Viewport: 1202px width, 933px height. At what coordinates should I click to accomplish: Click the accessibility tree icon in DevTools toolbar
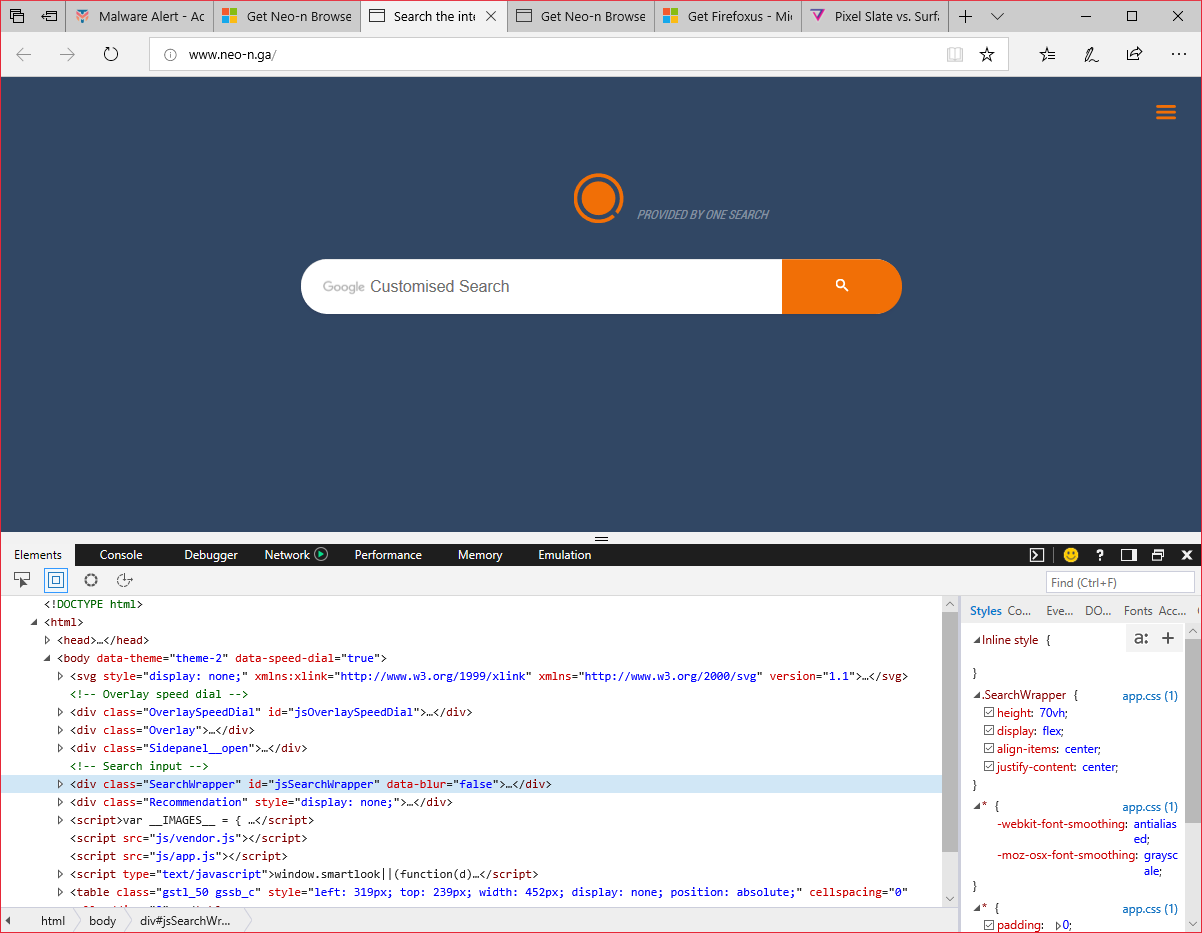[x=124, y=580]
